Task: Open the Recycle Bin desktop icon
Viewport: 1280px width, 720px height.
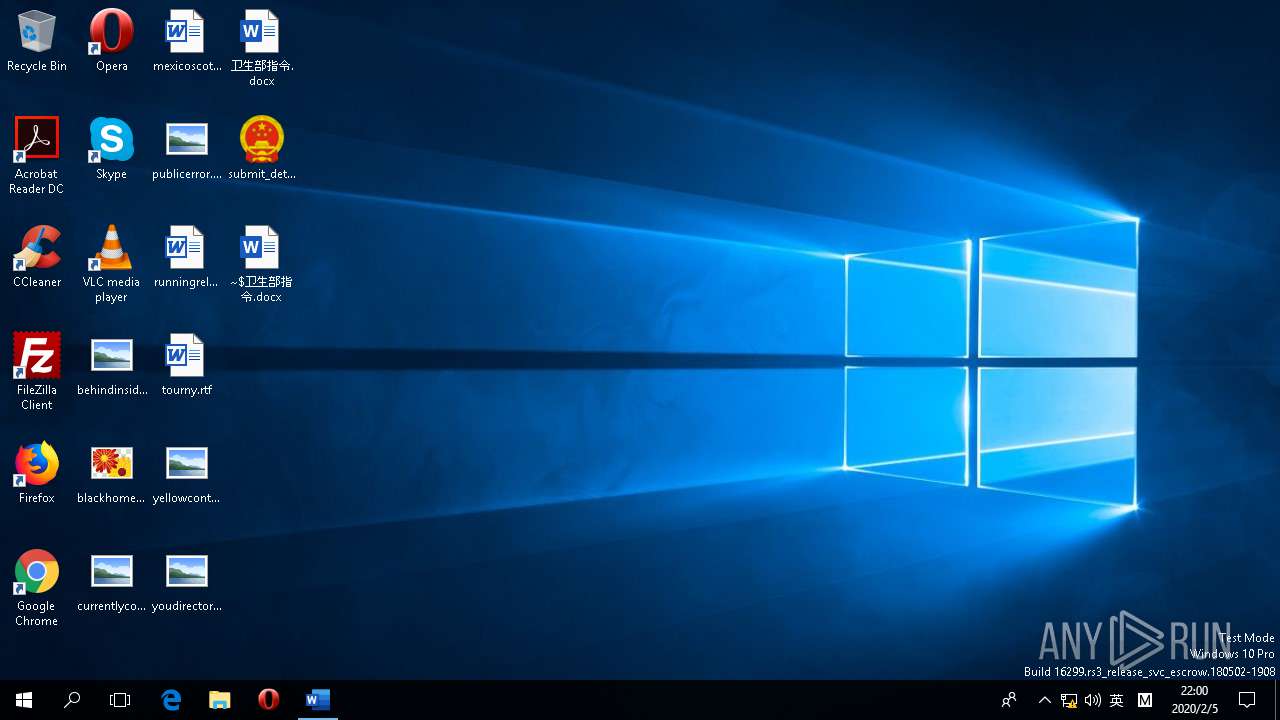Action: (x=37, y=42)
